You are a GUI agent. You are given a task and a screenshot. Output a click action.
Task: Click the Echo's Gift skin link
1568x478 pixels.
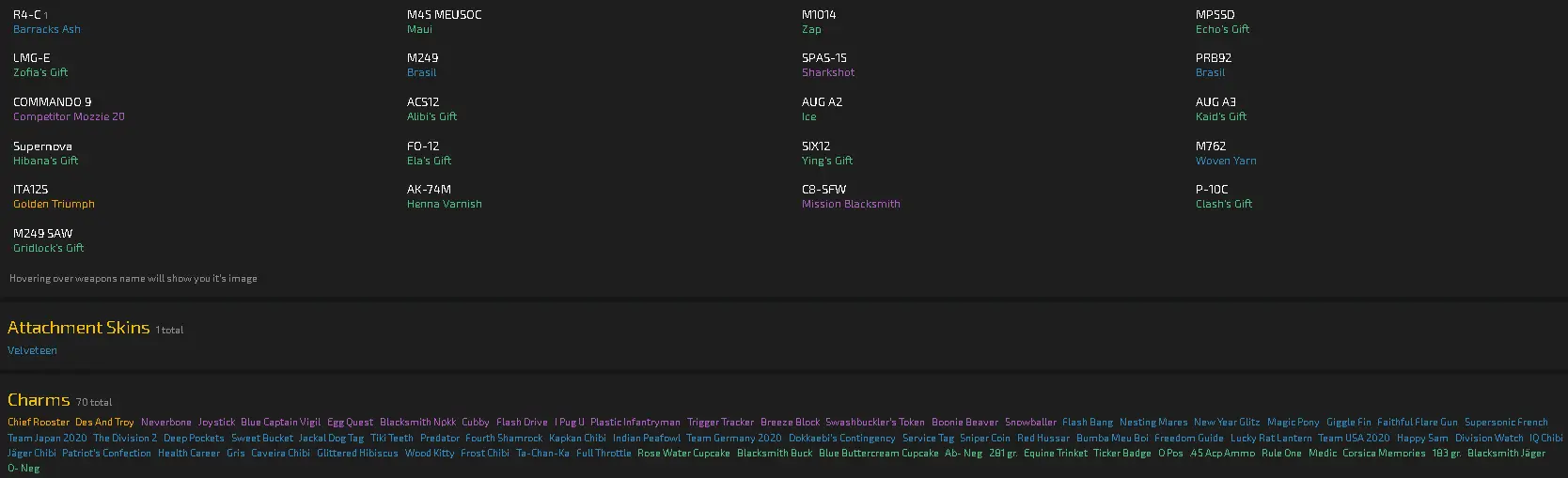coord(1222,29)
